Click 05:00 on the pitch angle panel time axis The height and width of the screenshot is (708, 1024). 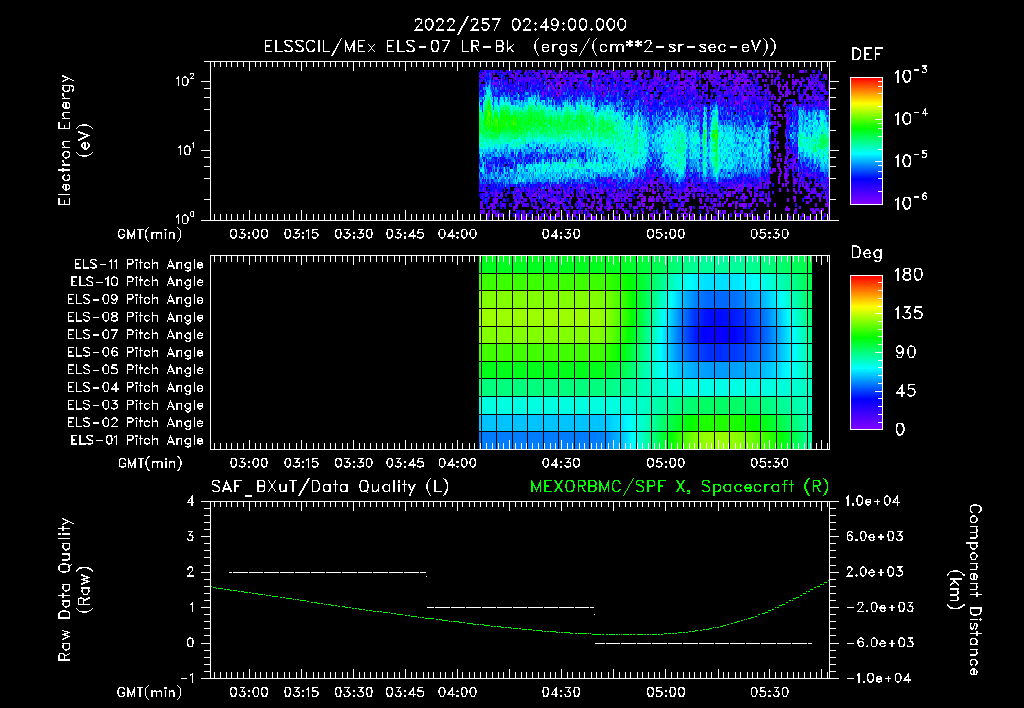click(665, 463)
